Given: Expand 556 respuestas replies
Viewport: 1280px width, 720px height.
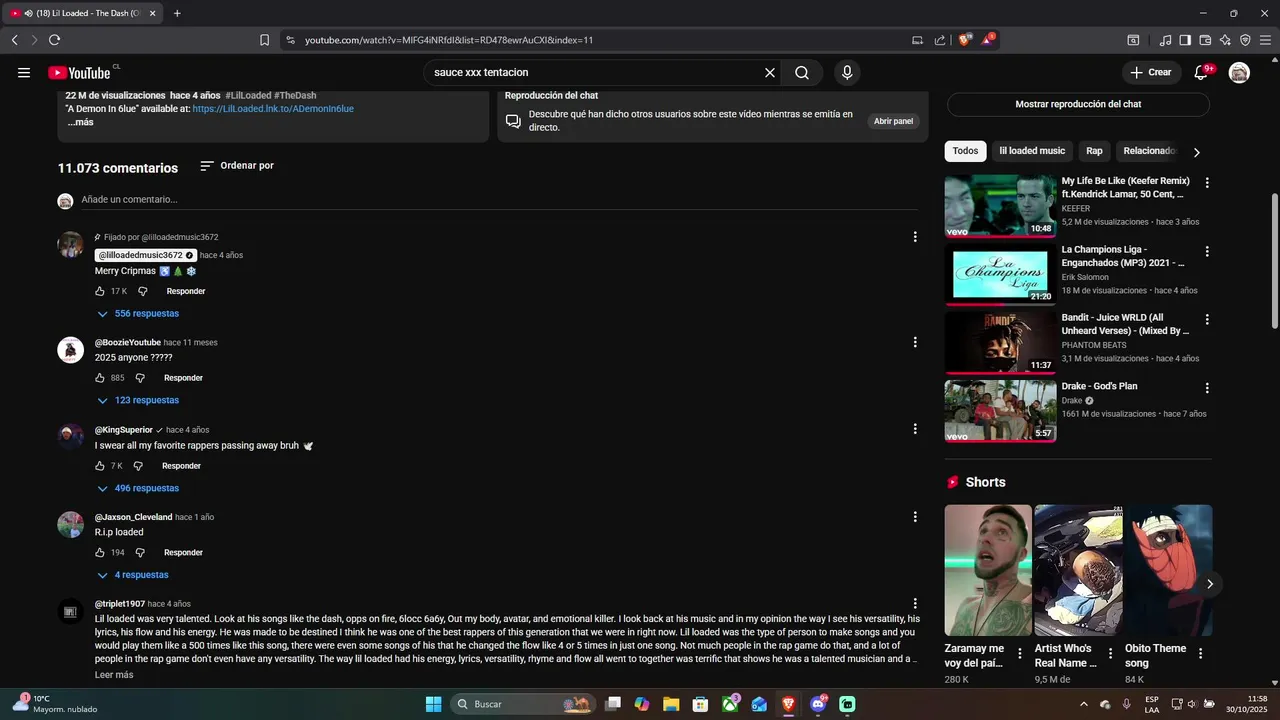Looking at the screenshot, I should [138, 314].
